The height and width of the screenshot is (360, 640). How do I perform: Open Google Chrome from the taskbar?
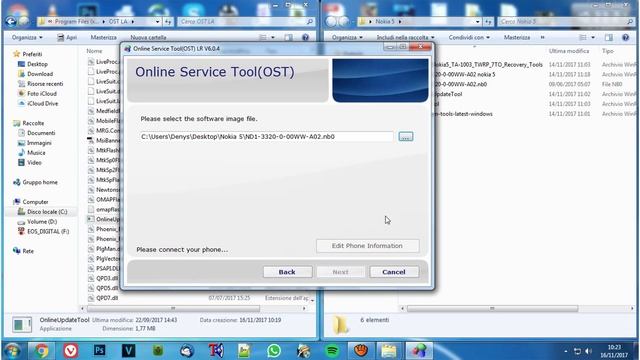coord(41,351)
